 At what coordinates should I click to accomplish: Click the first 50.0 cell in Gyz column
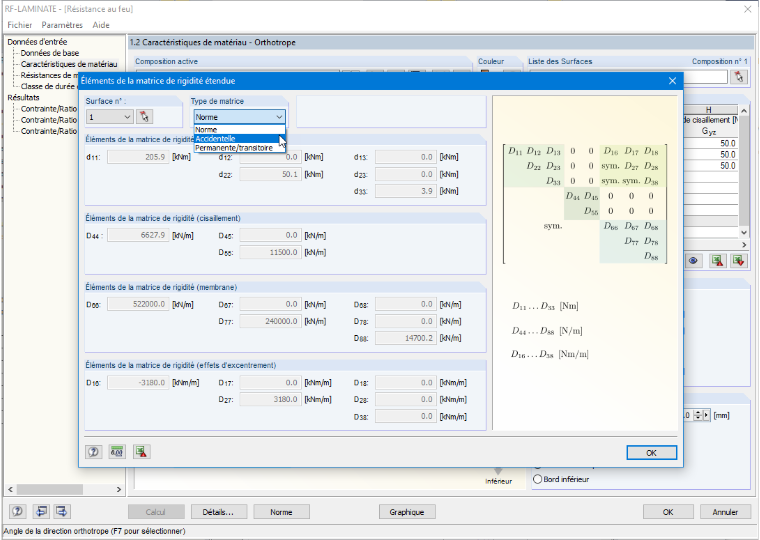[x=711, y=143]
